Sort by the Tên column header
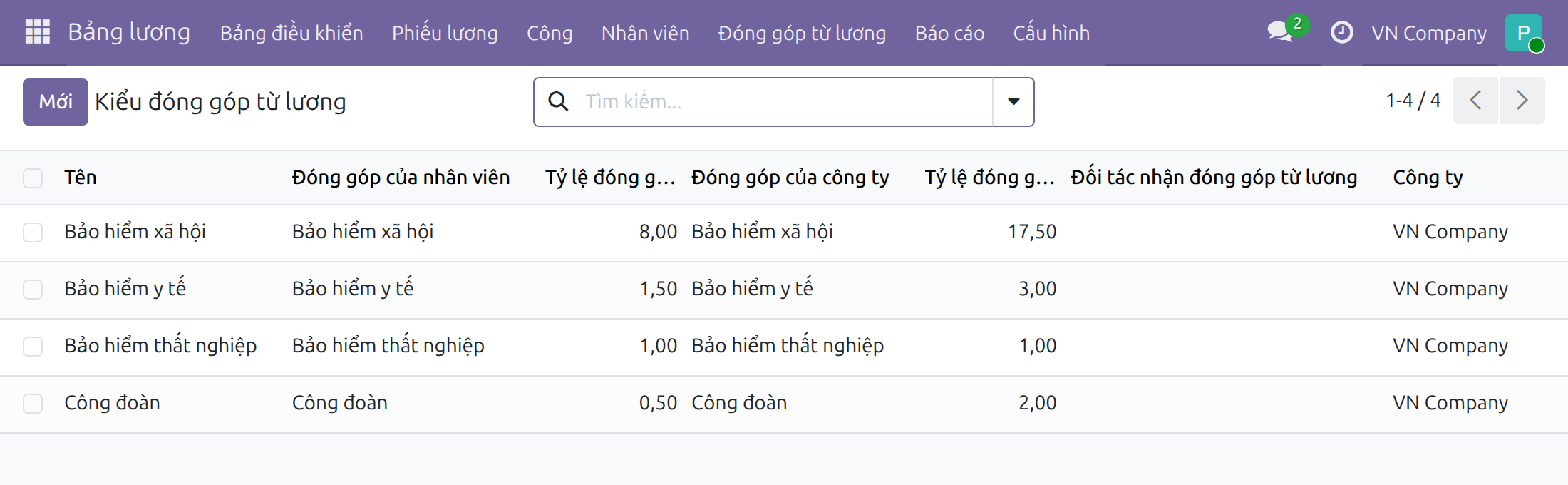 point(81,177)
